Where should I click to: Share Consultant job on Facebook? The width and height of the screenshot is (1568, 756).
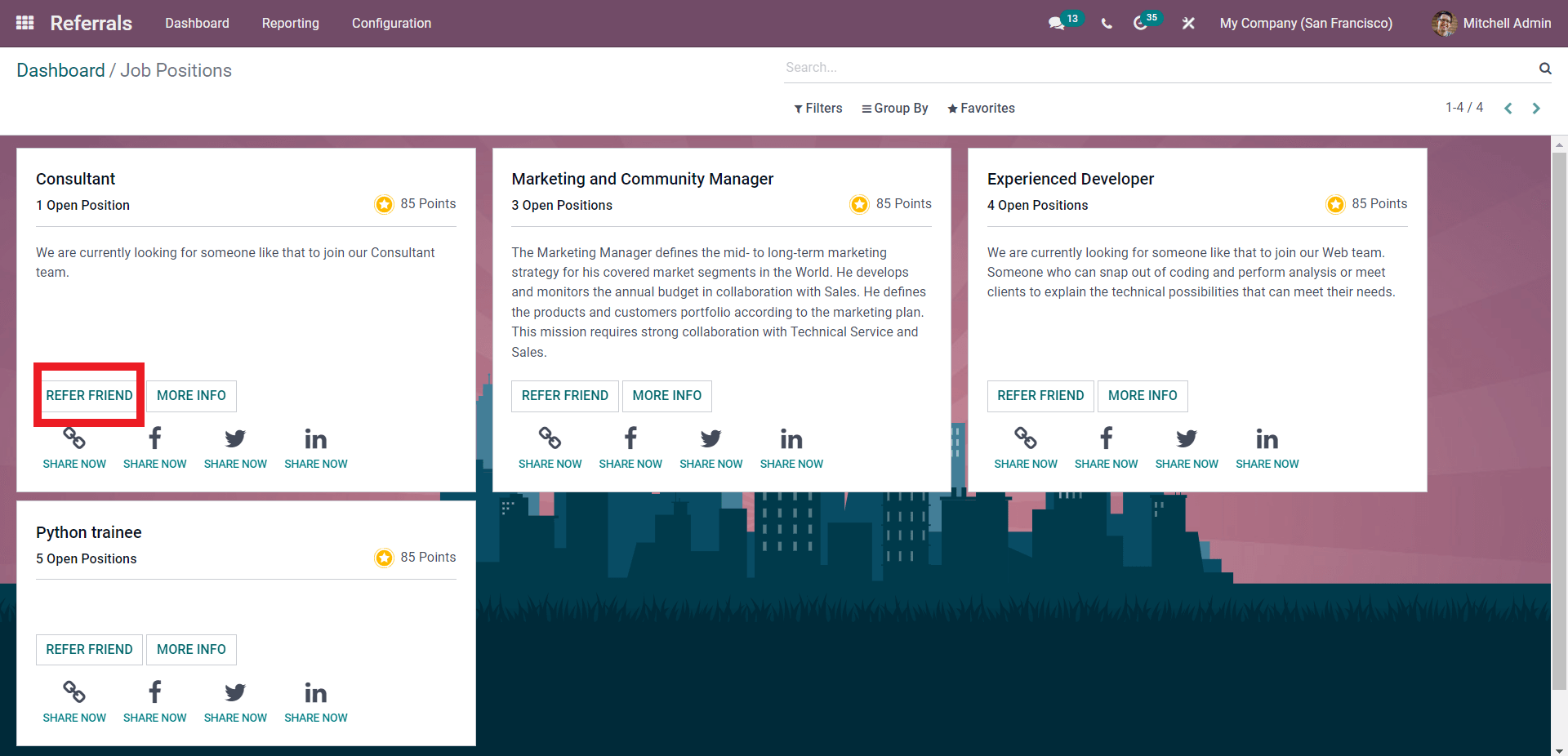pyautogui.click(x=155, y=438)
